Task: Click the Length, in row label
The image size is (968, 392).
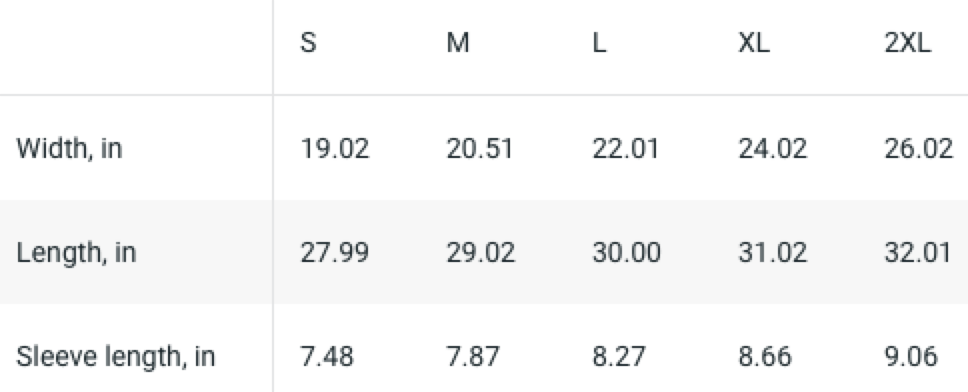Action: coord(76,252)
